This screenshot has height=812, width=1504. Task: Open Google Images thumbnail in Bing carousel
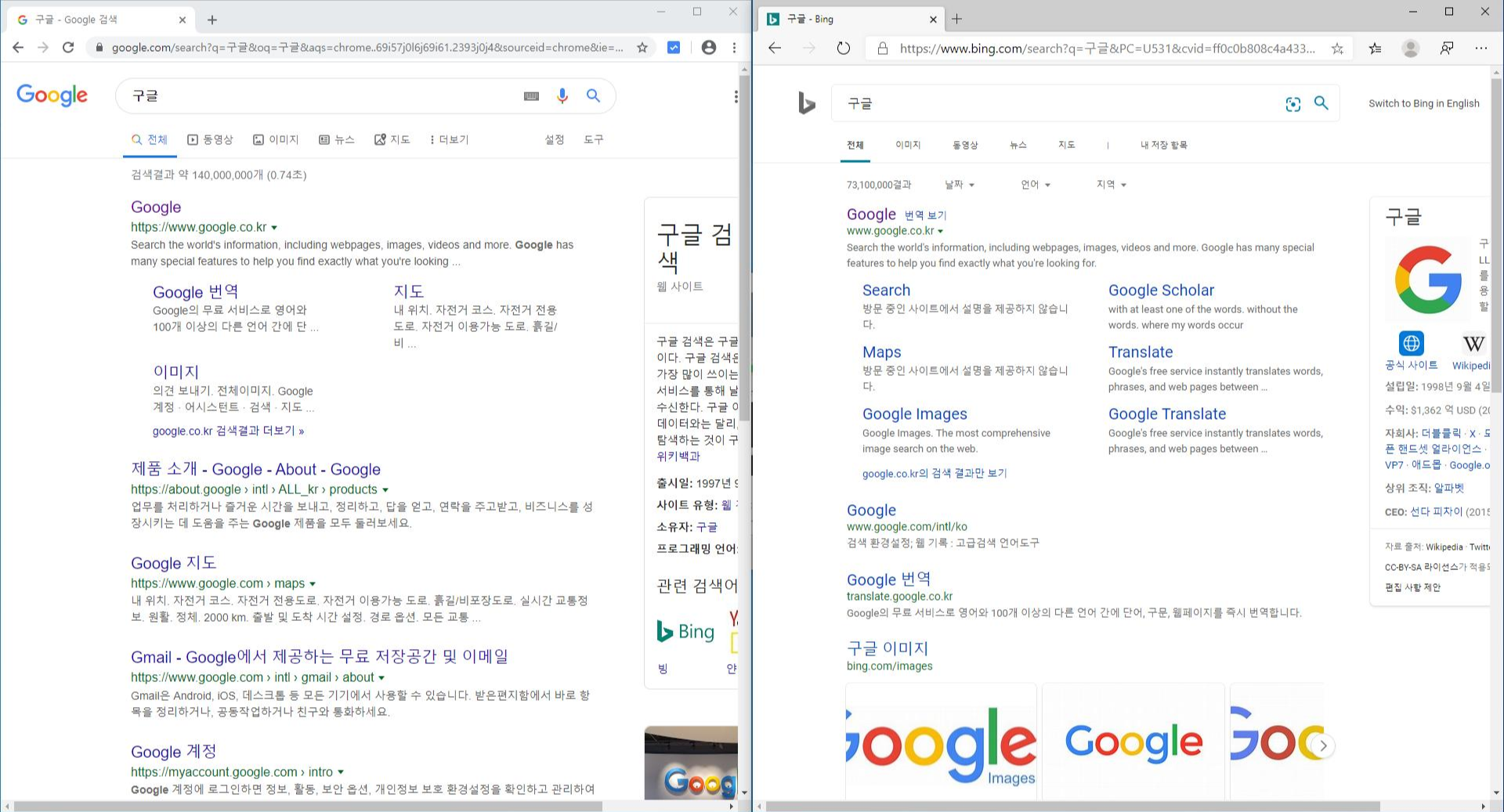pyautogui.click(x=941, y=742)
